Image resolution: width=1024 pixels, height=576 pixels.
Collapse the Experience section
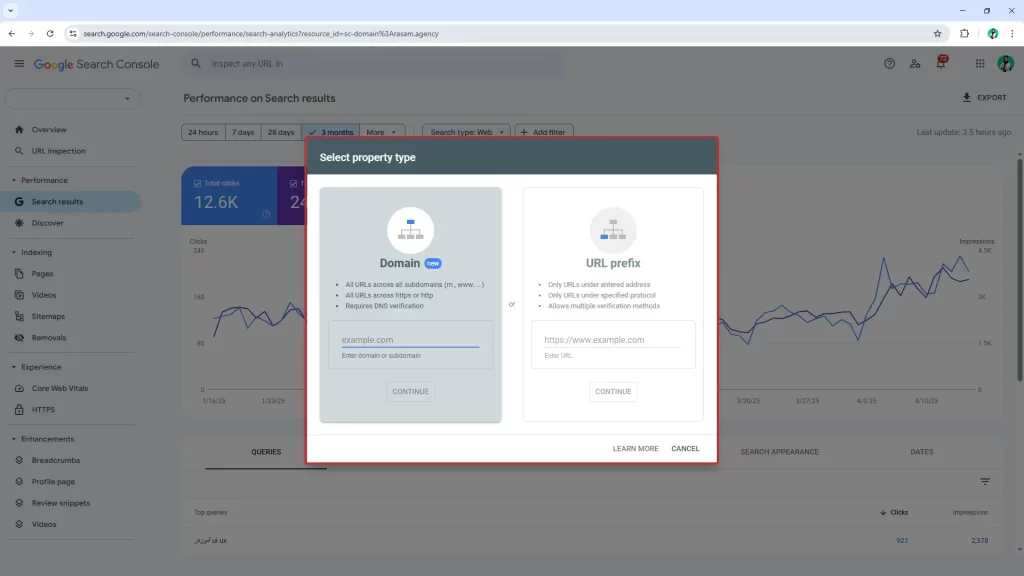[14, 367]
